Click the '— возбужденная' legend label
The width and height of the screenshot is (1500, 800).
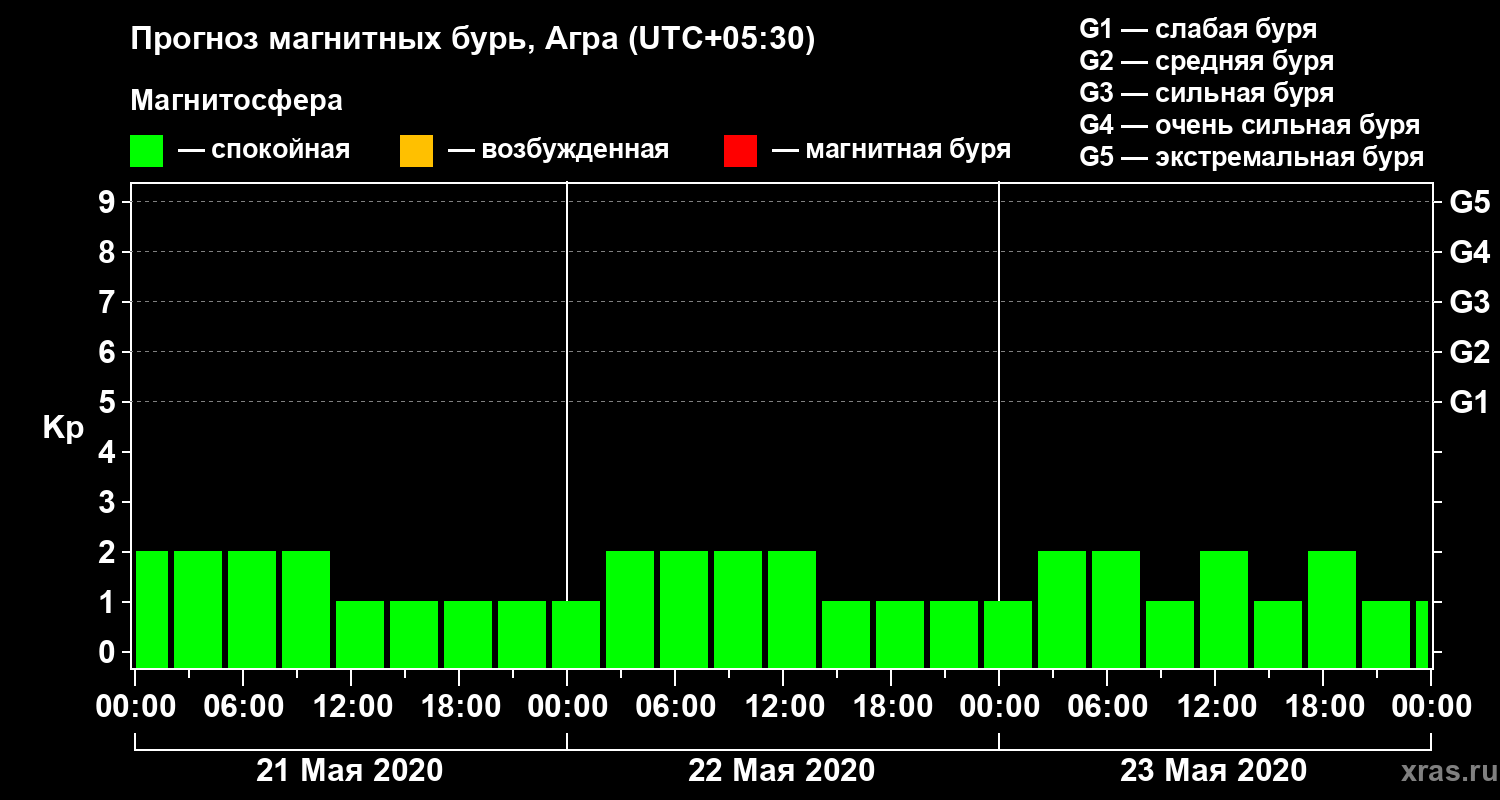point(558,150)
